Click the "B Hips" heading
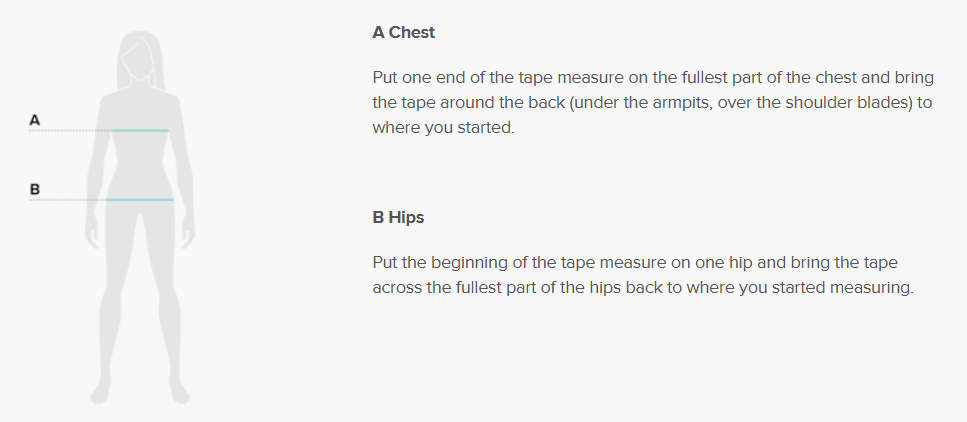Viewport: 967px width, 422px height. click(x=398, y=218)
